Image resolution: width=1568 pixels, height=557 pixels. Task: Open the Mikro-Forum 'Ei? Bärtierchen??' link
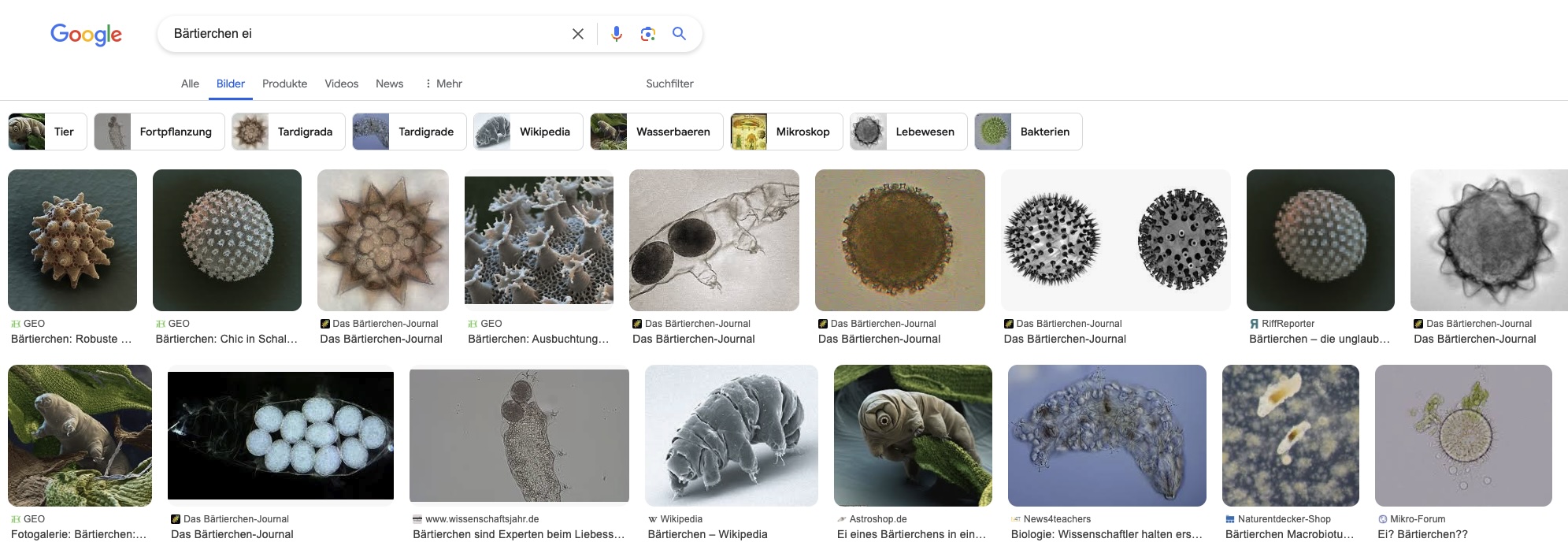pos(1422,534)
